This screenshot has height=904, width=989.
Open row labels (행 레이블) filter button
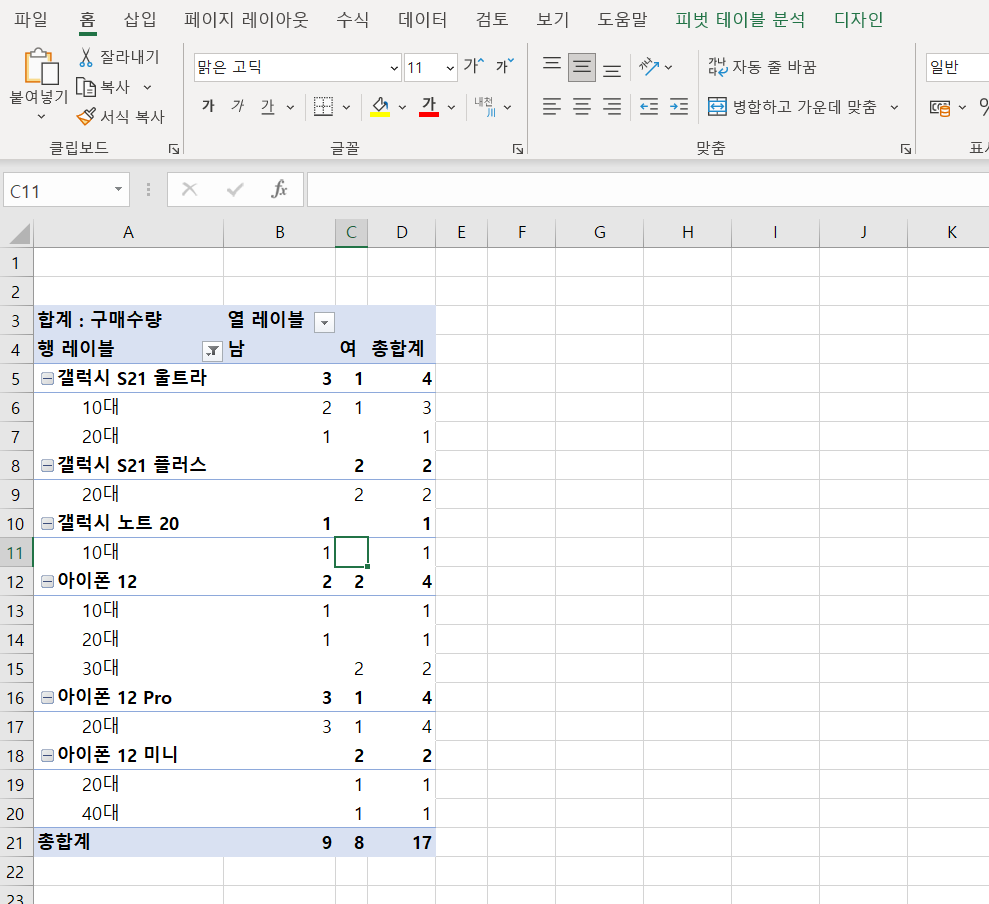click(x=213, y=351)
